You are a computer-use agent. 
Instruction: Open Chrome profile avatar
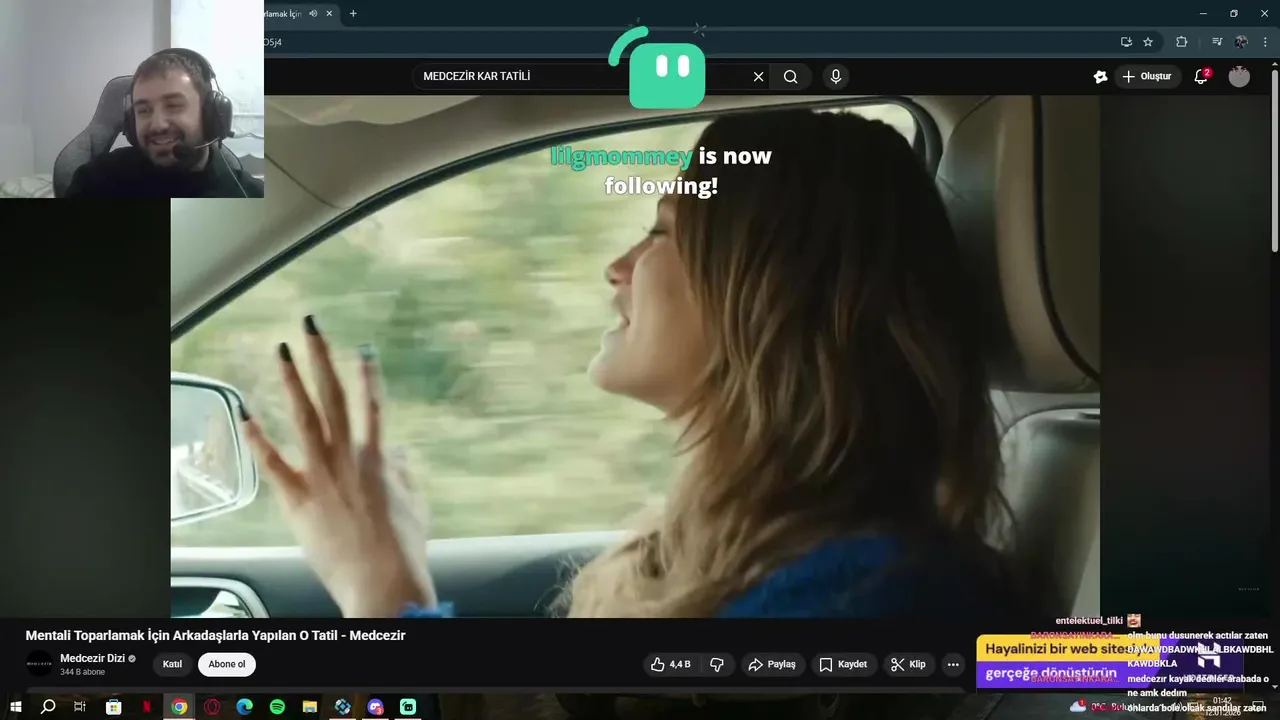coord(1241,42)
